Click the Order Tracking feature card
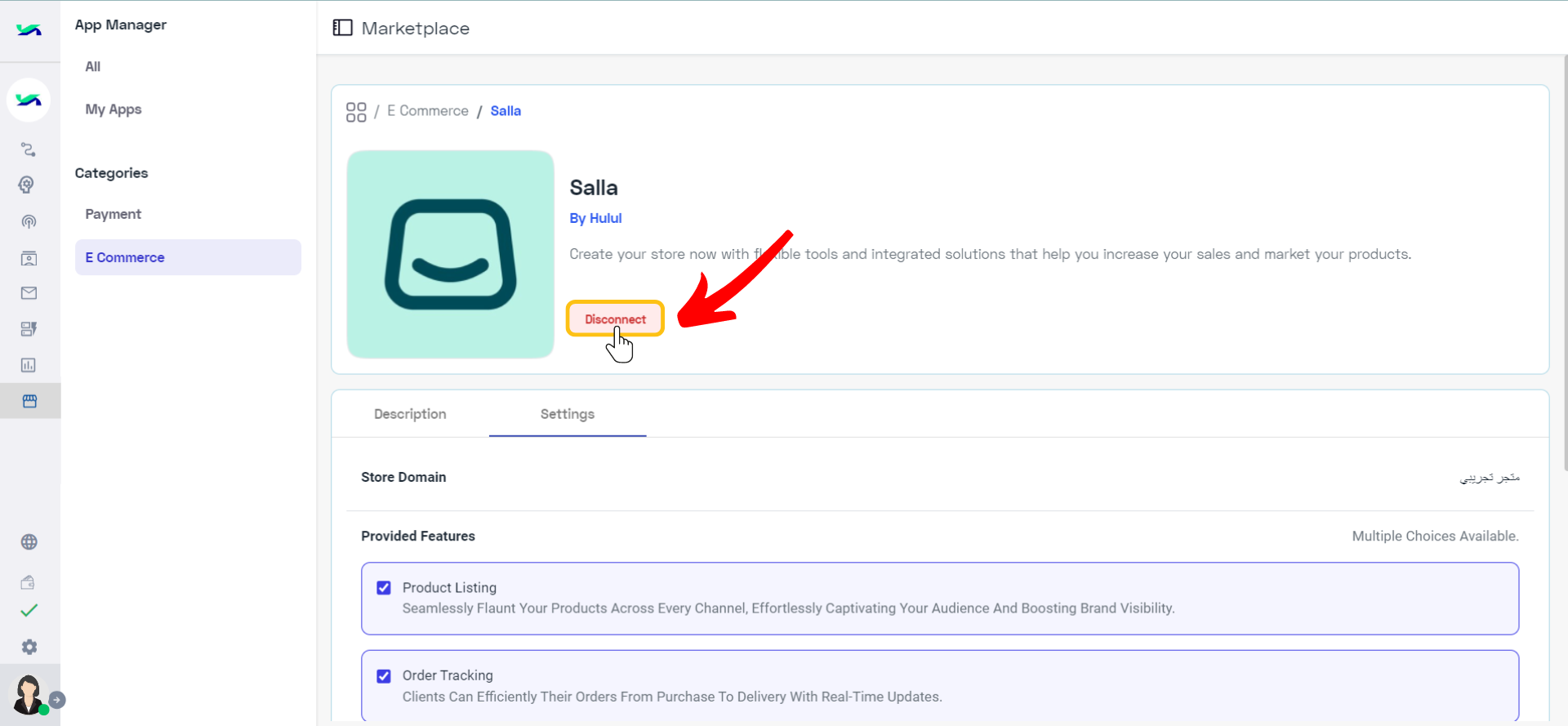The width and height of the screenshot is (1568, 726). point(940,686)
